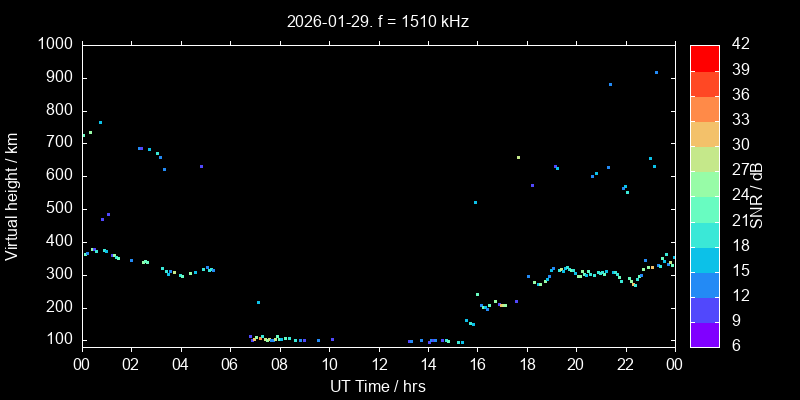Viewport: 800px width, 400px height.
Task: Select the yellow data point near 660 km
Action: point(518,157)
